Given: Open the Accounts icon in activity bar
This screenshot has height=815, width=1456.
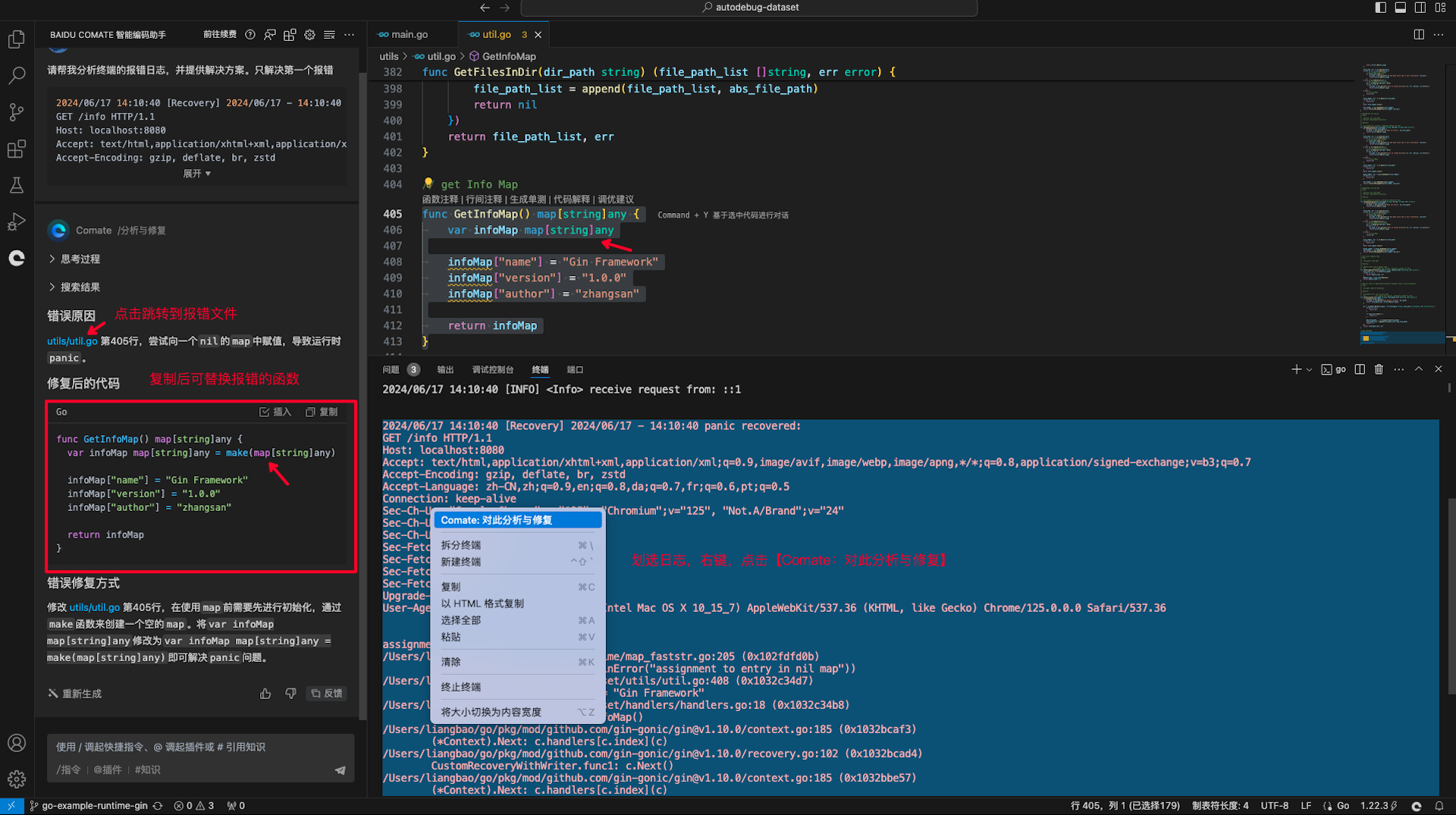Looking at the screenshot, I should coord(17,743).
